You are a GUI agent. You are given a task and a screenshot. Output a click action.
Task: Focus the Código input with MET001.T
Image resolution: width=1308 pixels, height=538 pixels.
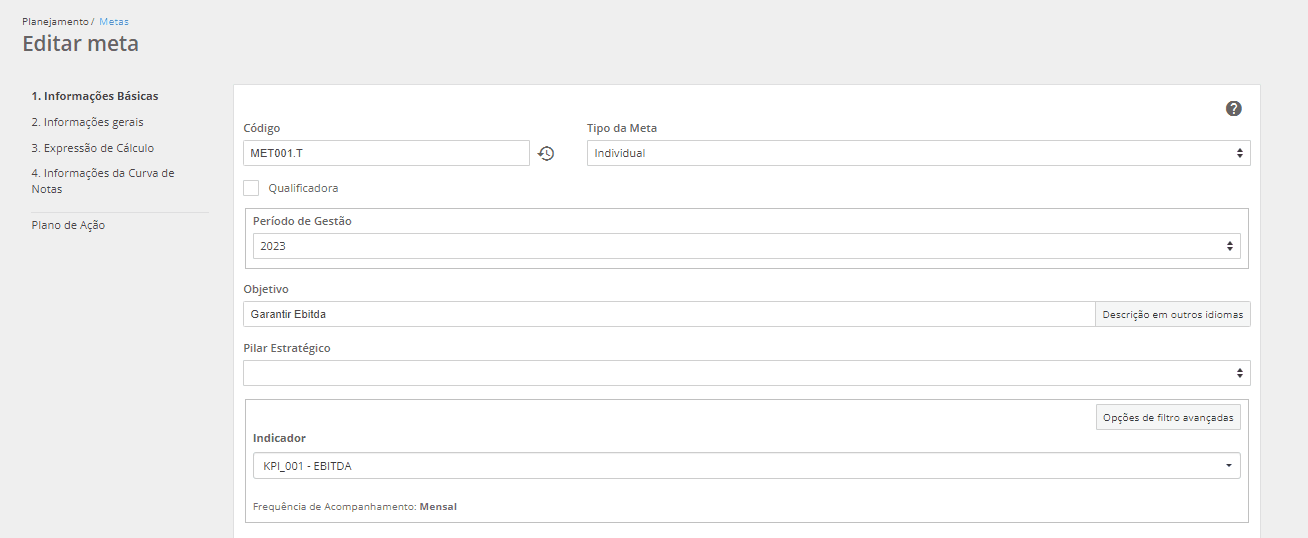tap(386, 153)
